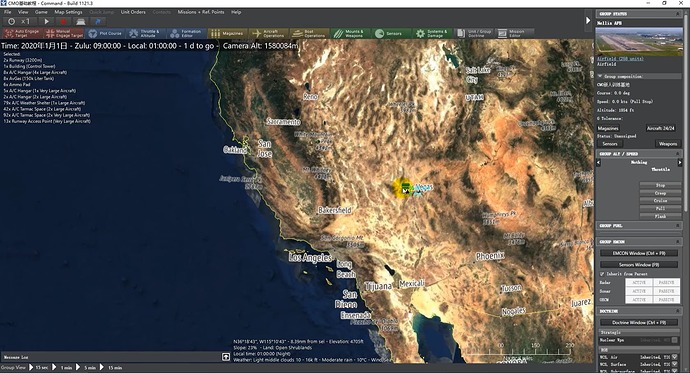Follow the Airfield units link

pos(620,59)
